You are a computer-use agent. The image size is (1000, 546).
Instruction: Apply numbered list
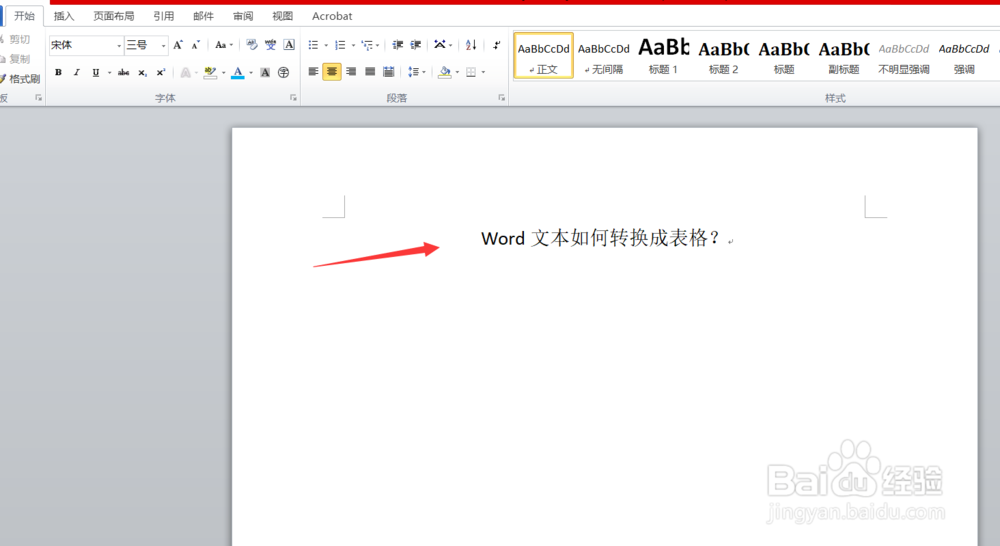pos(340,45)
